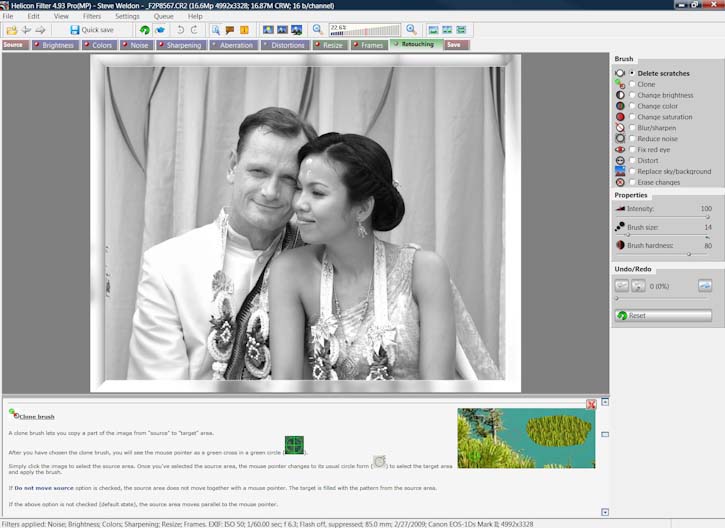This screenshot has height=528, width=725.
Task: Open the Edit menu
Action: tap(33, 16)
